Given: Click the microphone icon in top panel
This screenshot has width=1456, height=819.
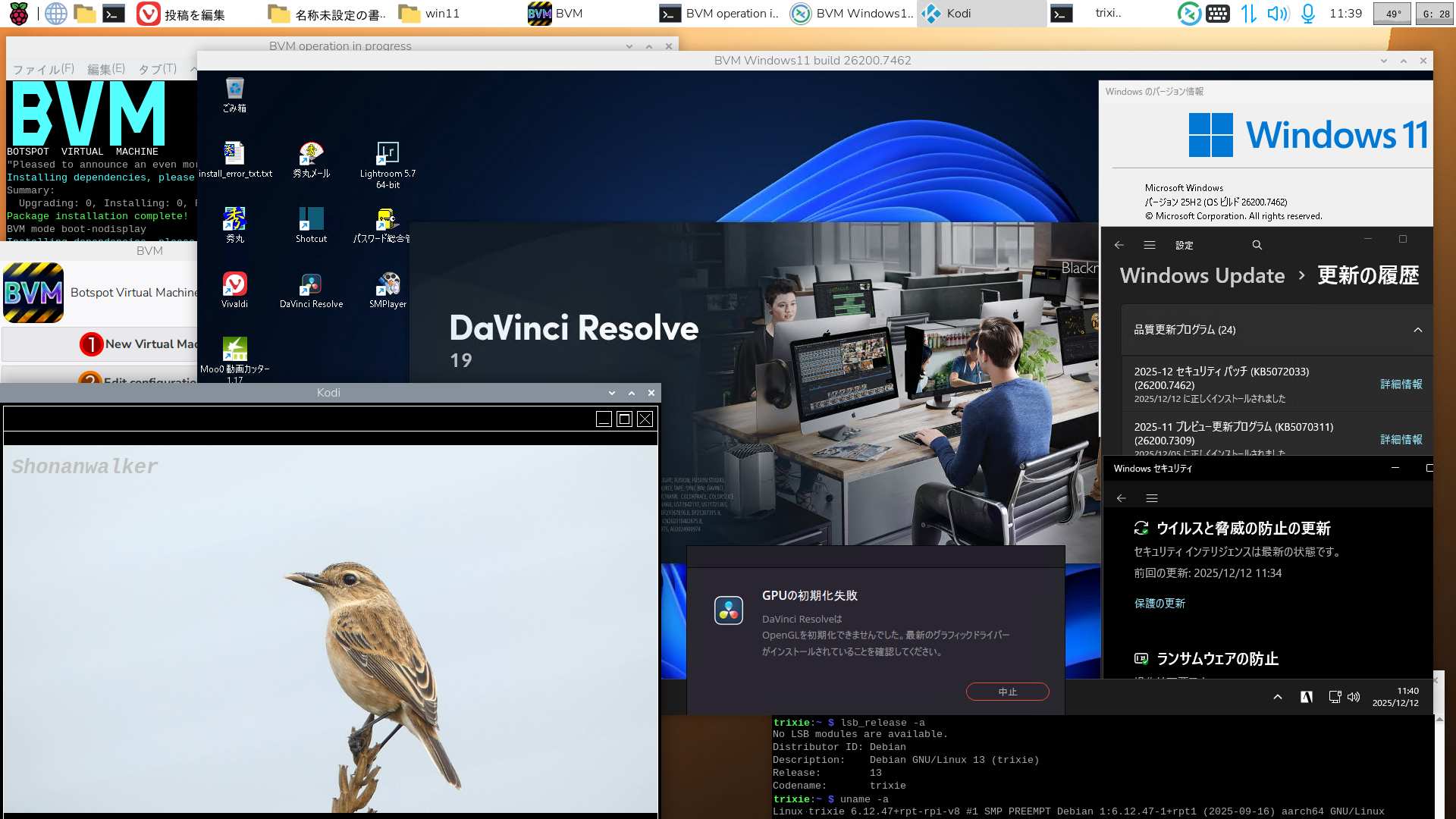Looking at the screenshot, I should (1308, 14).
